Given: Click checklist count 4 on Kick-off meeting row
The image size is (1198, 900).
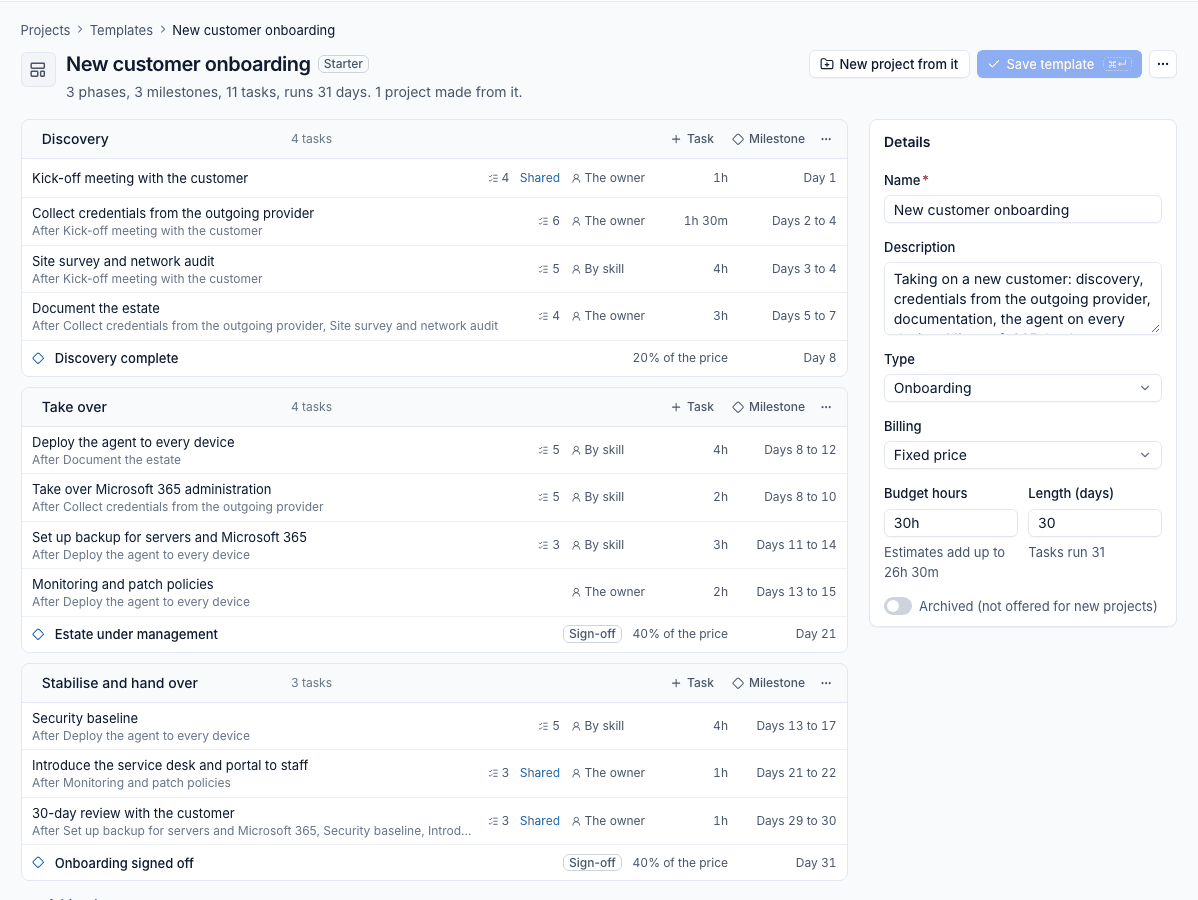Looking at the screenshot, I should click(x=498, y=178).
